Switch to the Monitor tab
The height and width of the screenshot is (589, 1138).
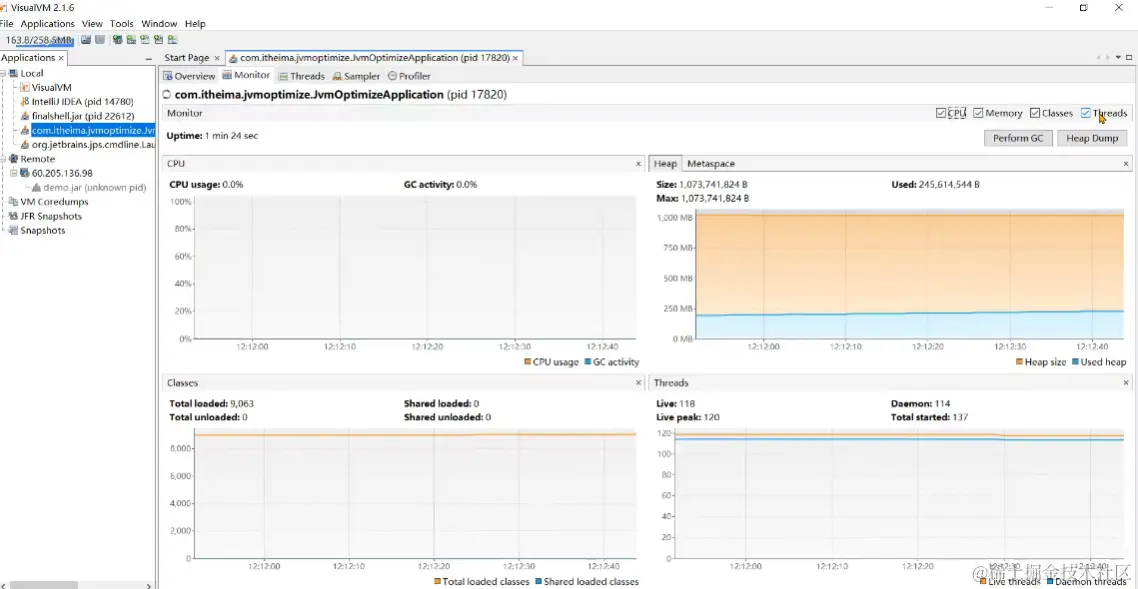pos(247,75)
